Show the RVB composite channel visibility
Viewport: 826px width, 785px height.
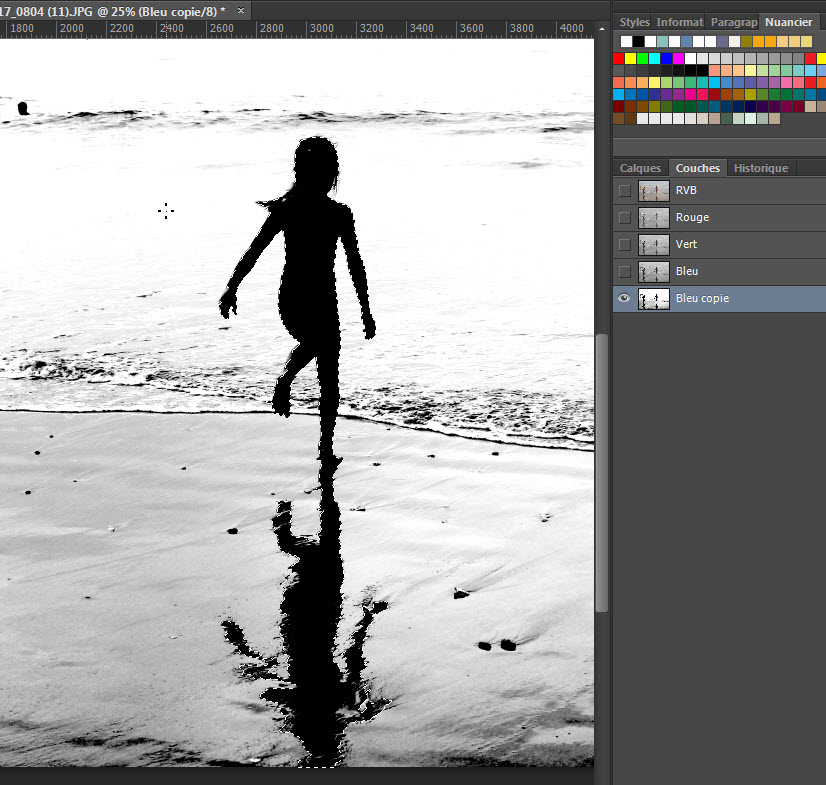625,190
